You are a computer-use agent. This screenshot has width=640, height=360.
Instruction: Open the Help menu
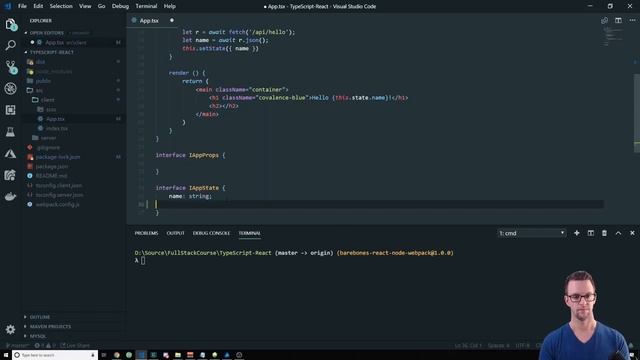tap(169, 6)
